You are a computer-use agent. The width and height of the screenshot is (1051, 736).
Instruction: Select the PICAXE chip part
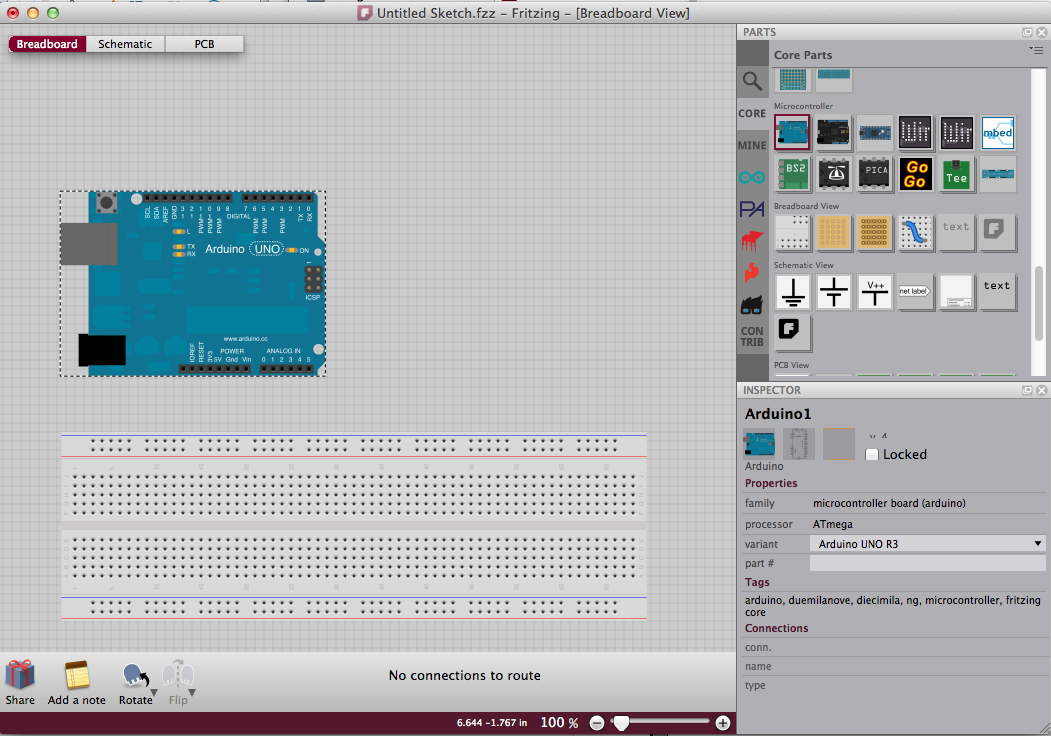coord(875,174)
